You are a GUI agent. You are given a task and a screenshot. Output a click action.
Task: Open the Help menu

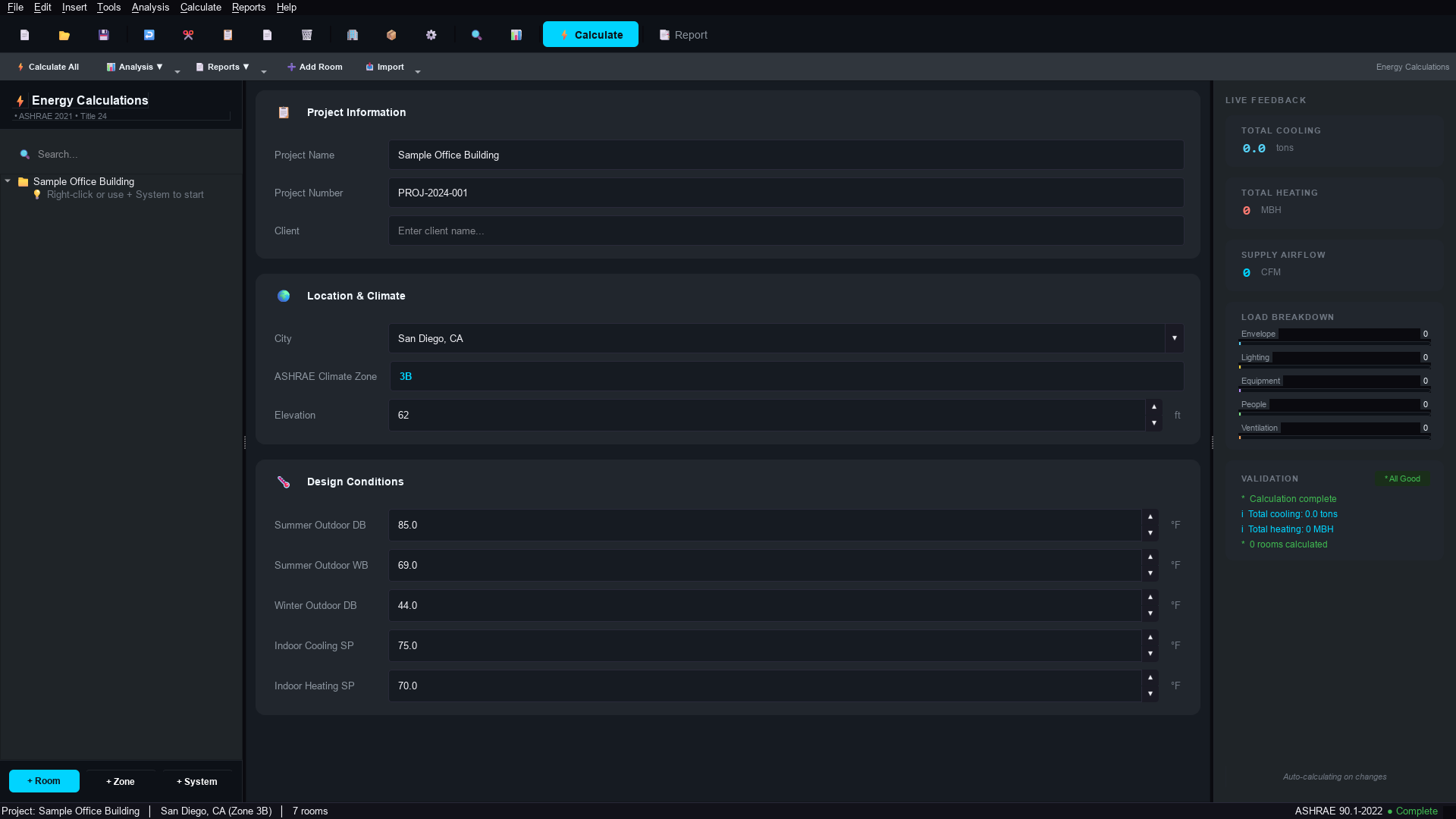point(286,7)
